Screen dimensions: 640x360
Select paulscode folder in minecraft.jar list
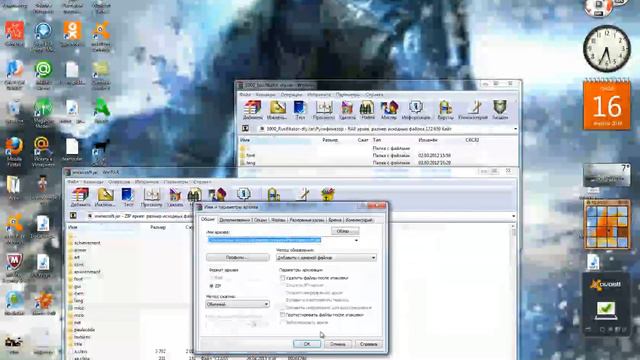pyautogui.click(x=82, y=329)
